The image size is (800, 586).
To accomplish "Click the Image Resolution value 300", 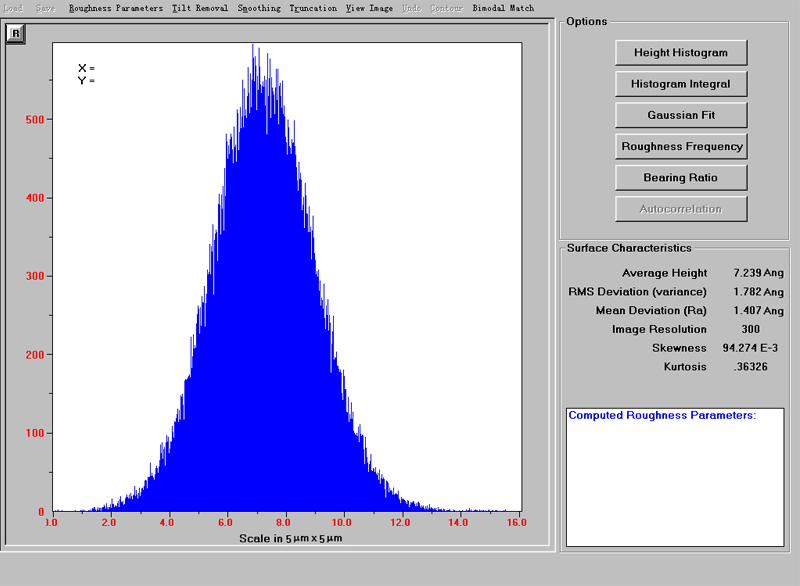I will (x=751, y=329).
